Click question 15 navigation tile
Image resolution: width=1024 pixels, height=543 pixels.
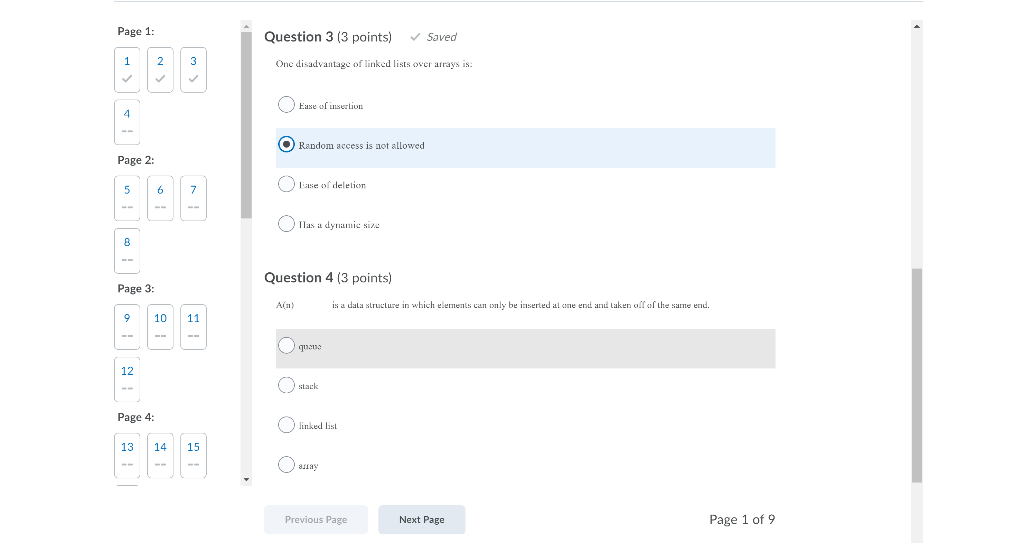click(193, 455)
